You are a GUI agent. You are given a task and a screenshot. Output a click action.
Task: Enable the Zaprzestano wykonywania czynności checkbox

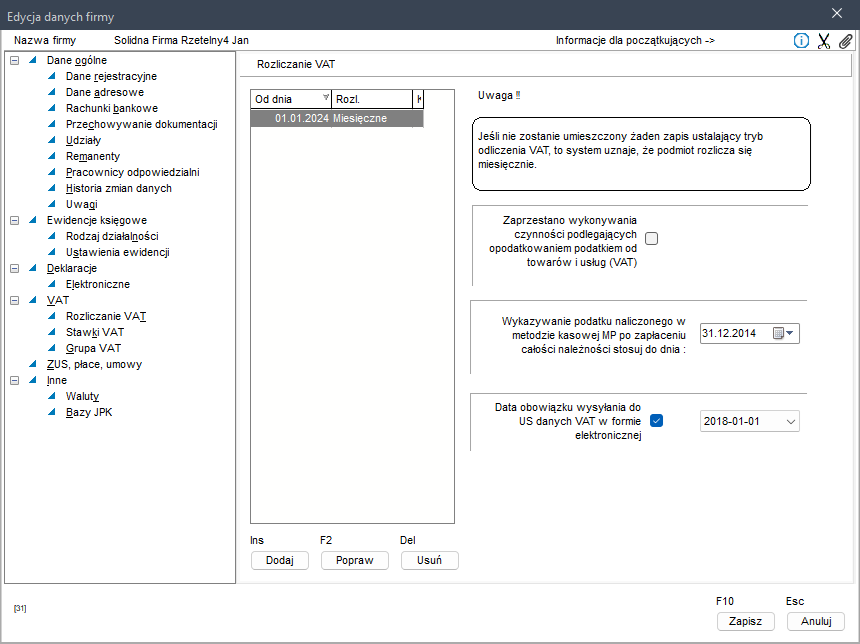(652, 238)
